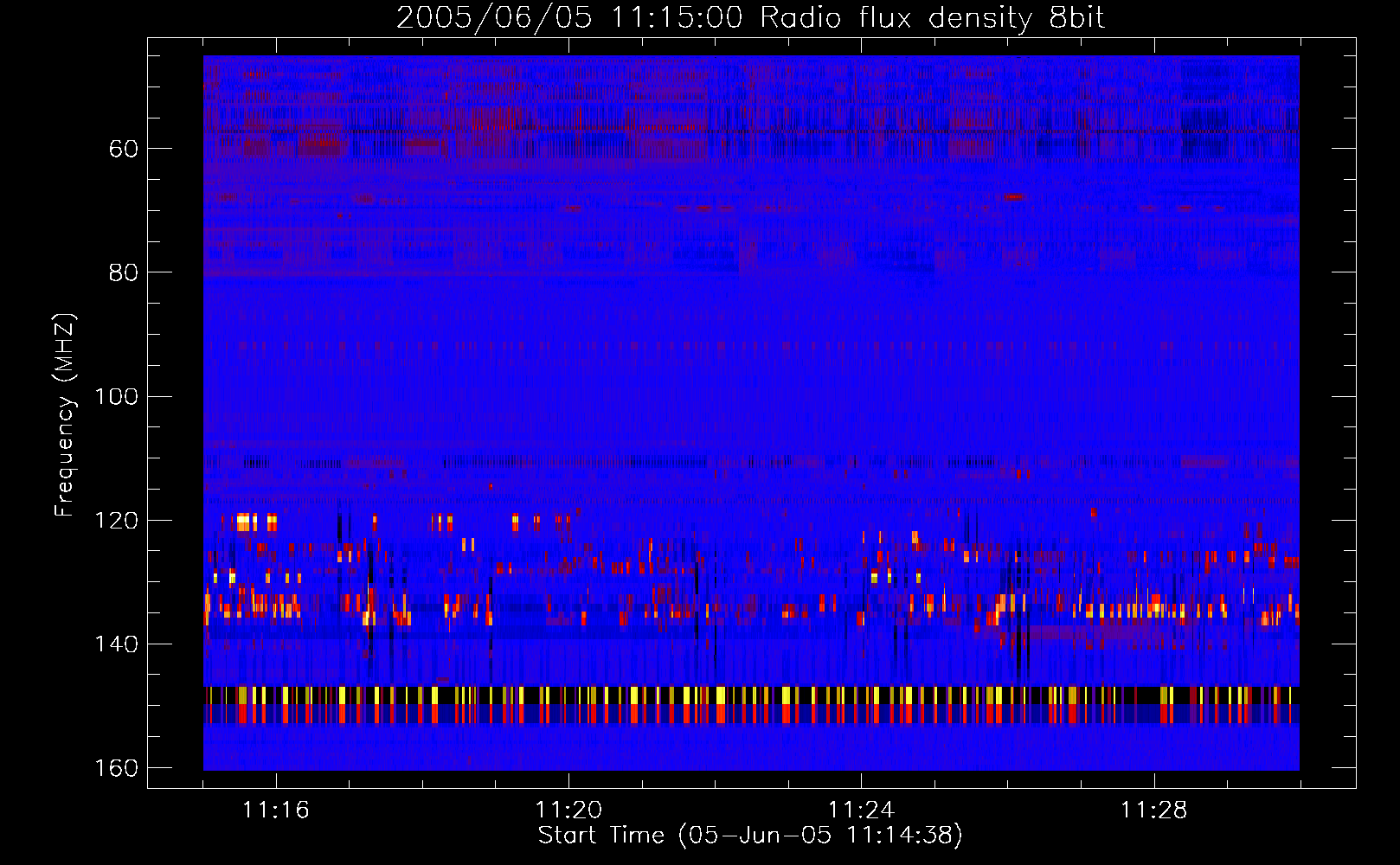Click the 11:20 time tick label
This screenshot has width=1400, height=865.
(568, 810)
